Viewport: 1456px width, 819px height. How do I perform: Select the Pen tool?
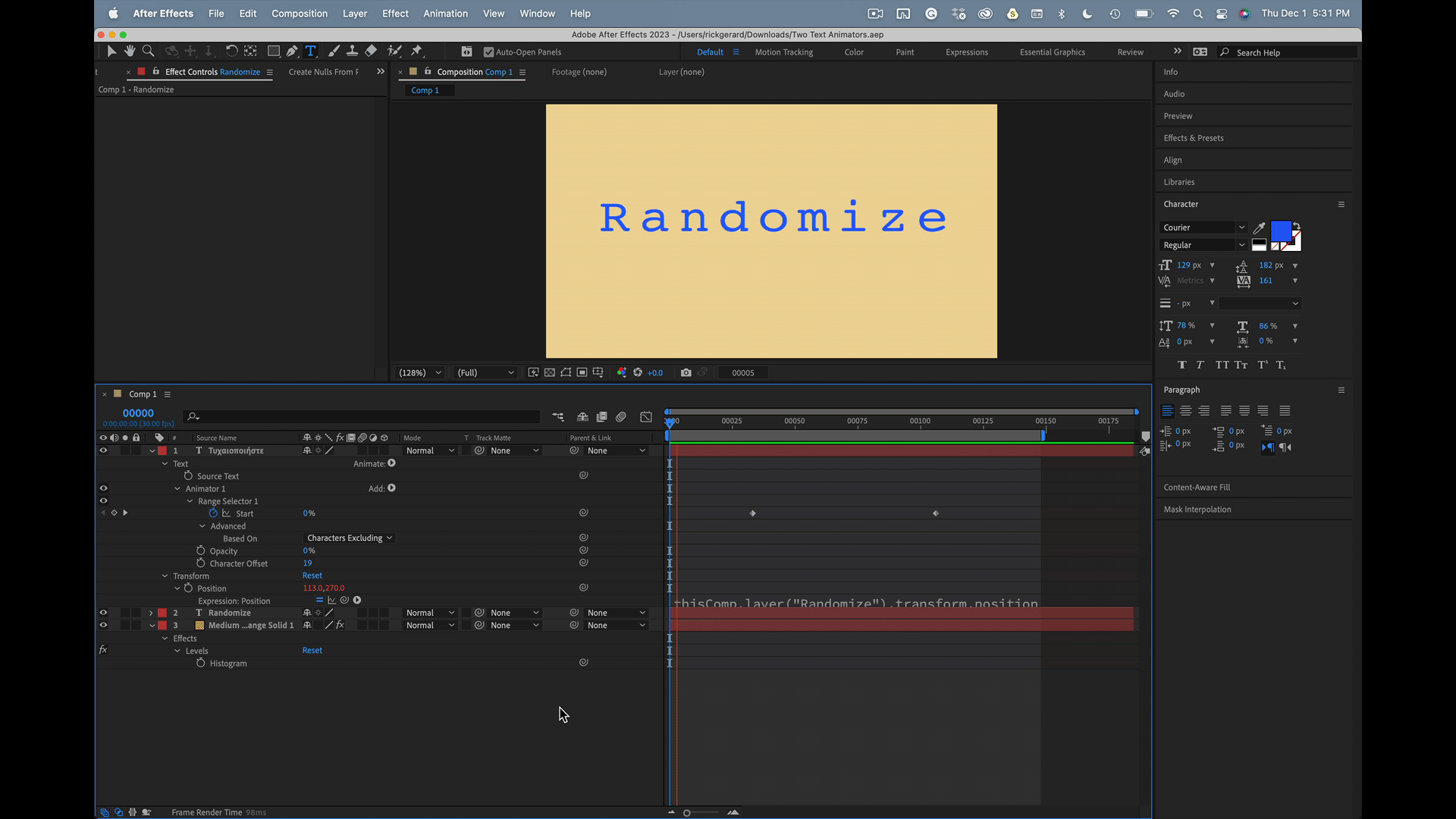click(292, 51)
